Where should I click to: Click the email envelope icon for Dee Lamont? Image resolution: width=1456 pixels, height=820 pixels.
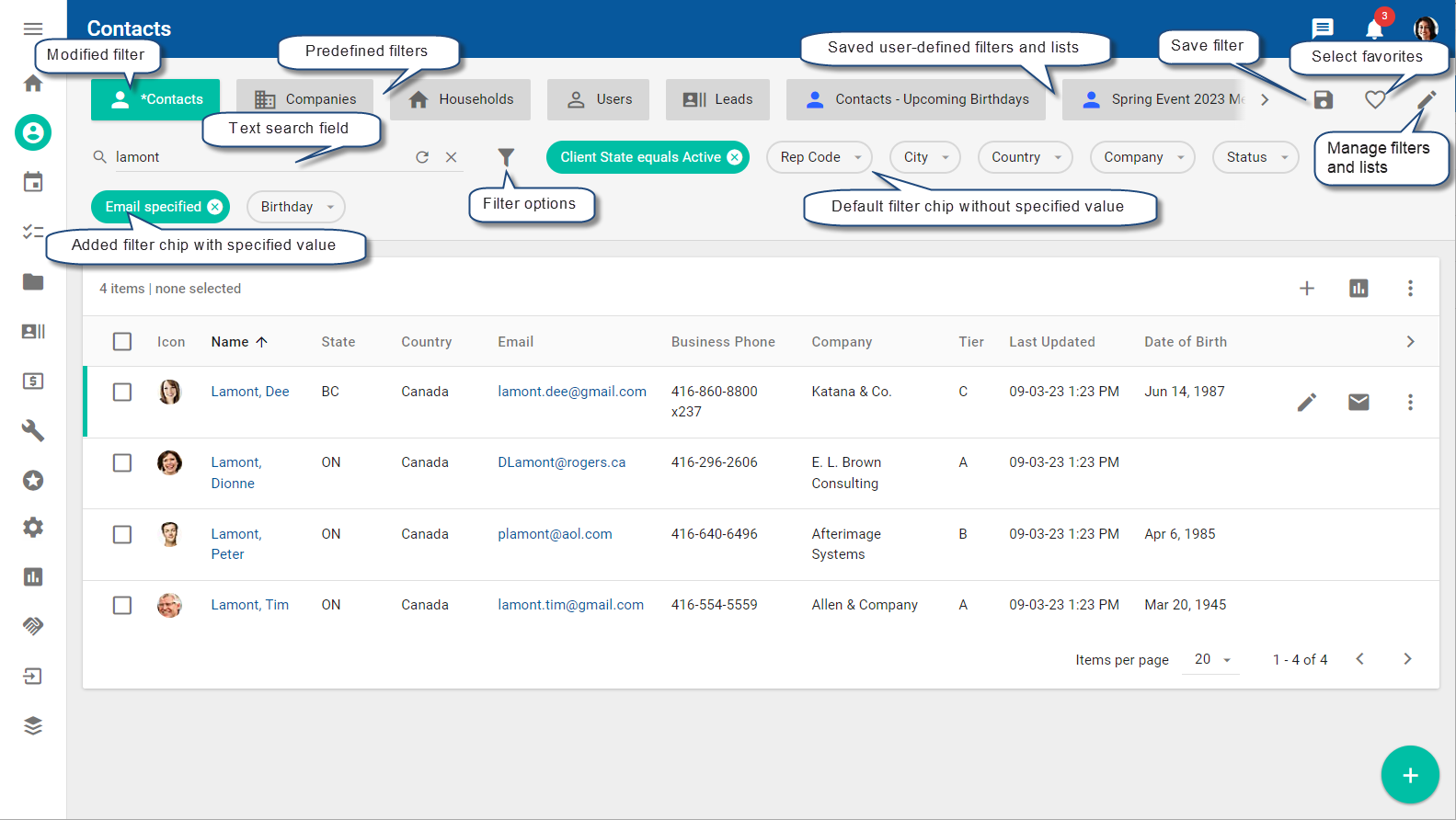tap(1358, 402)
